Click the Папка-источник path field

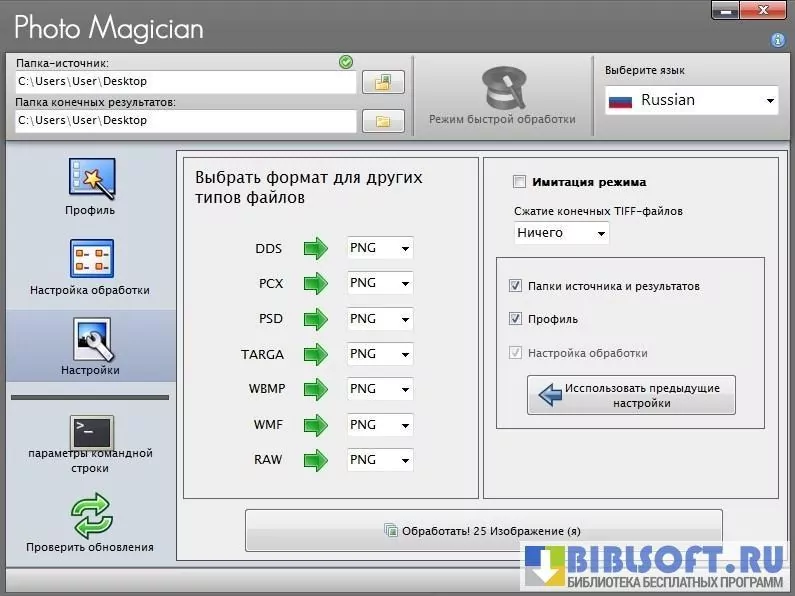(x=186, y=82)
